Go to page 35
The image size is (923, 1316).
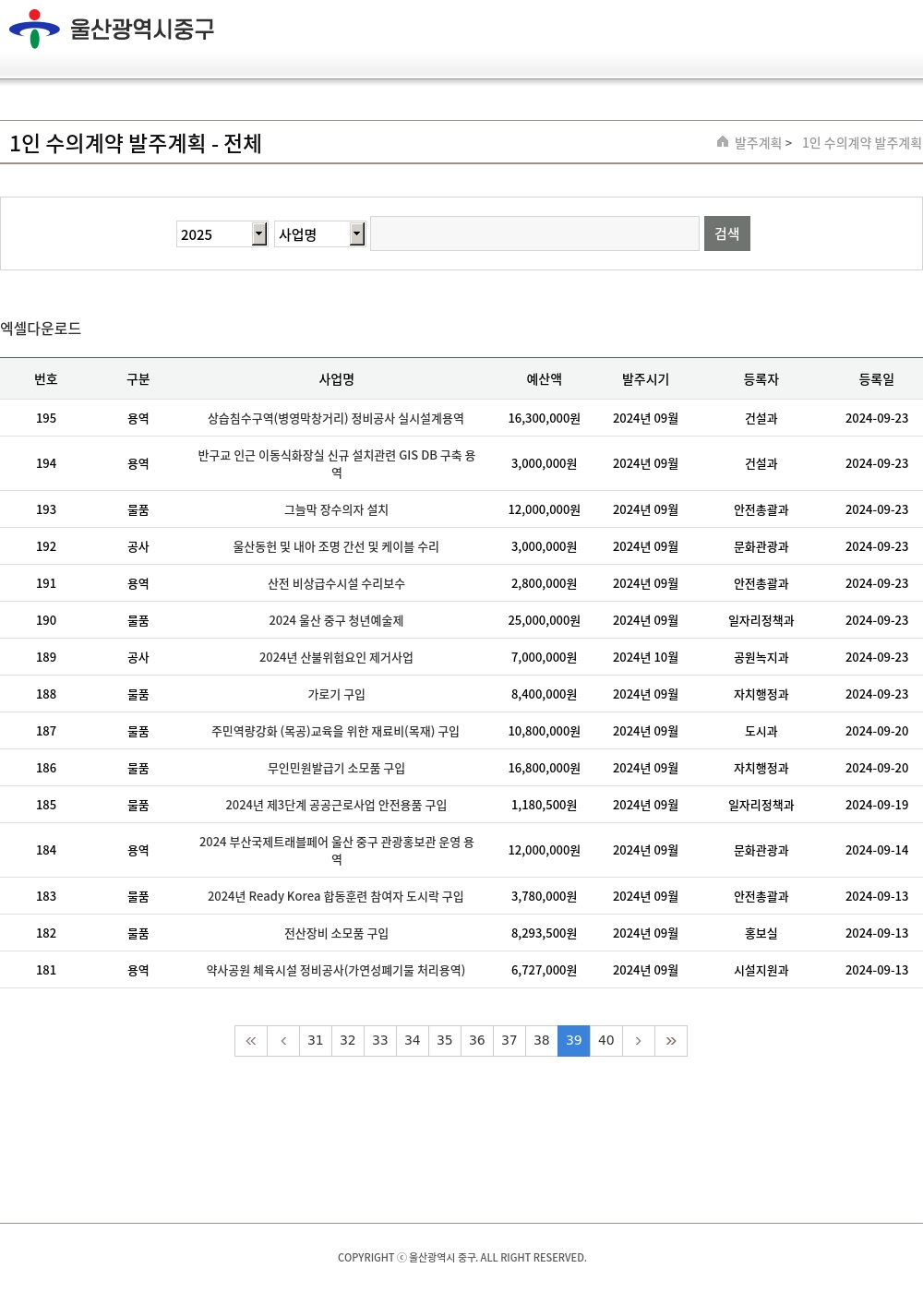pos(445,1041)
